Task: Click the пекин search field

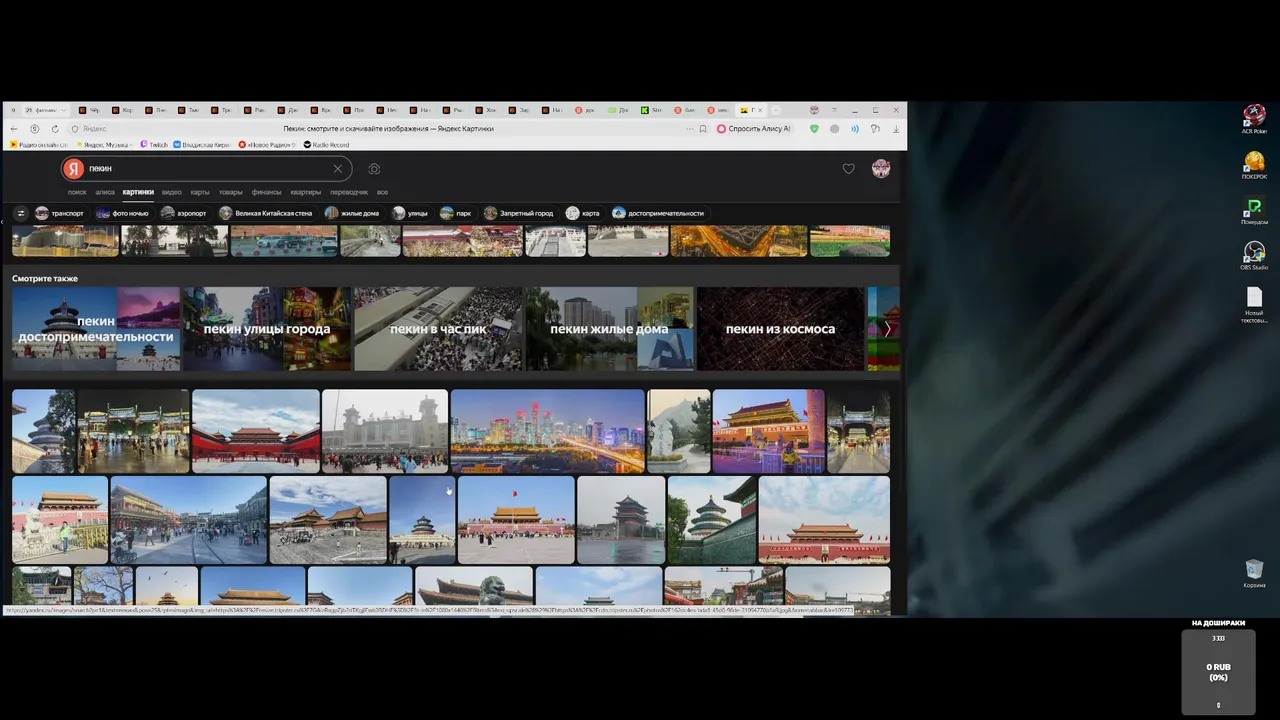Action: click(x=208, y=169)
